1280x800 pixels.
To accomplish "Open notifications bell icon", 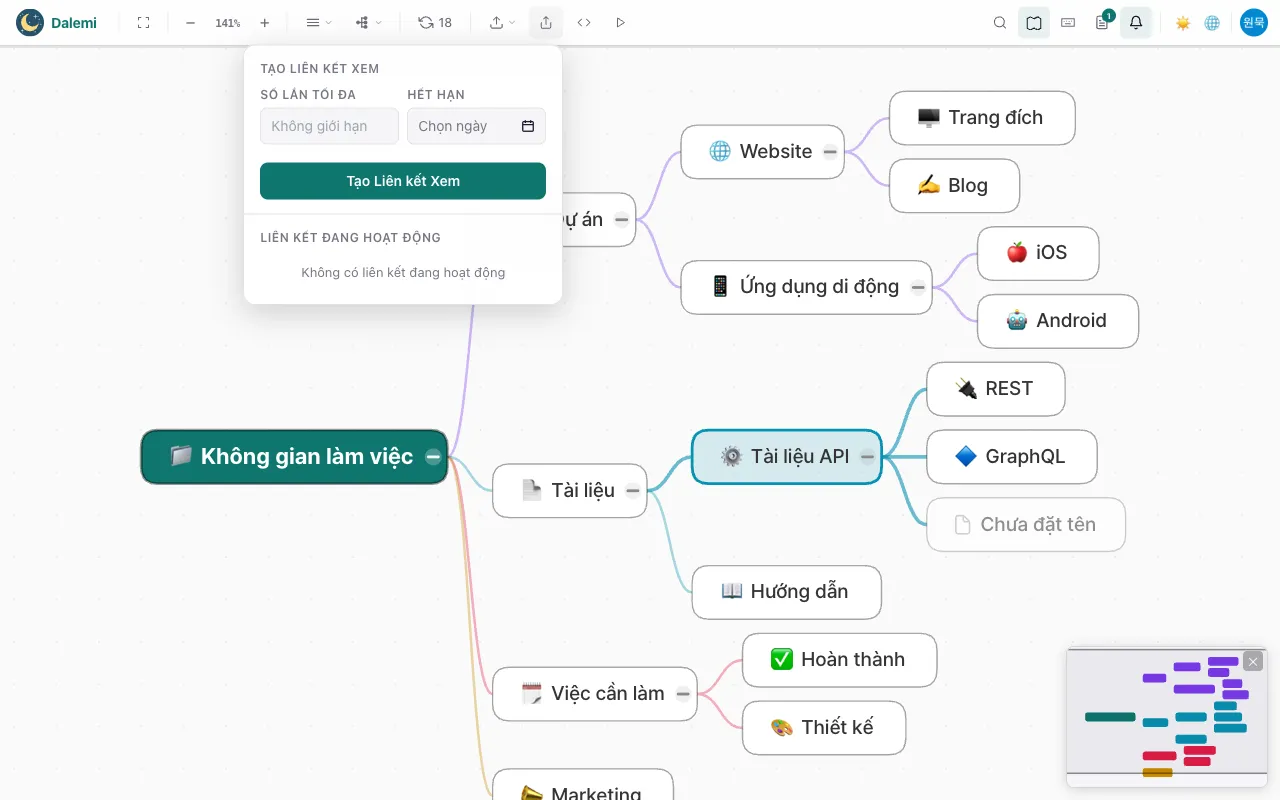I will pyautogui.click(x=1136, y=22).
